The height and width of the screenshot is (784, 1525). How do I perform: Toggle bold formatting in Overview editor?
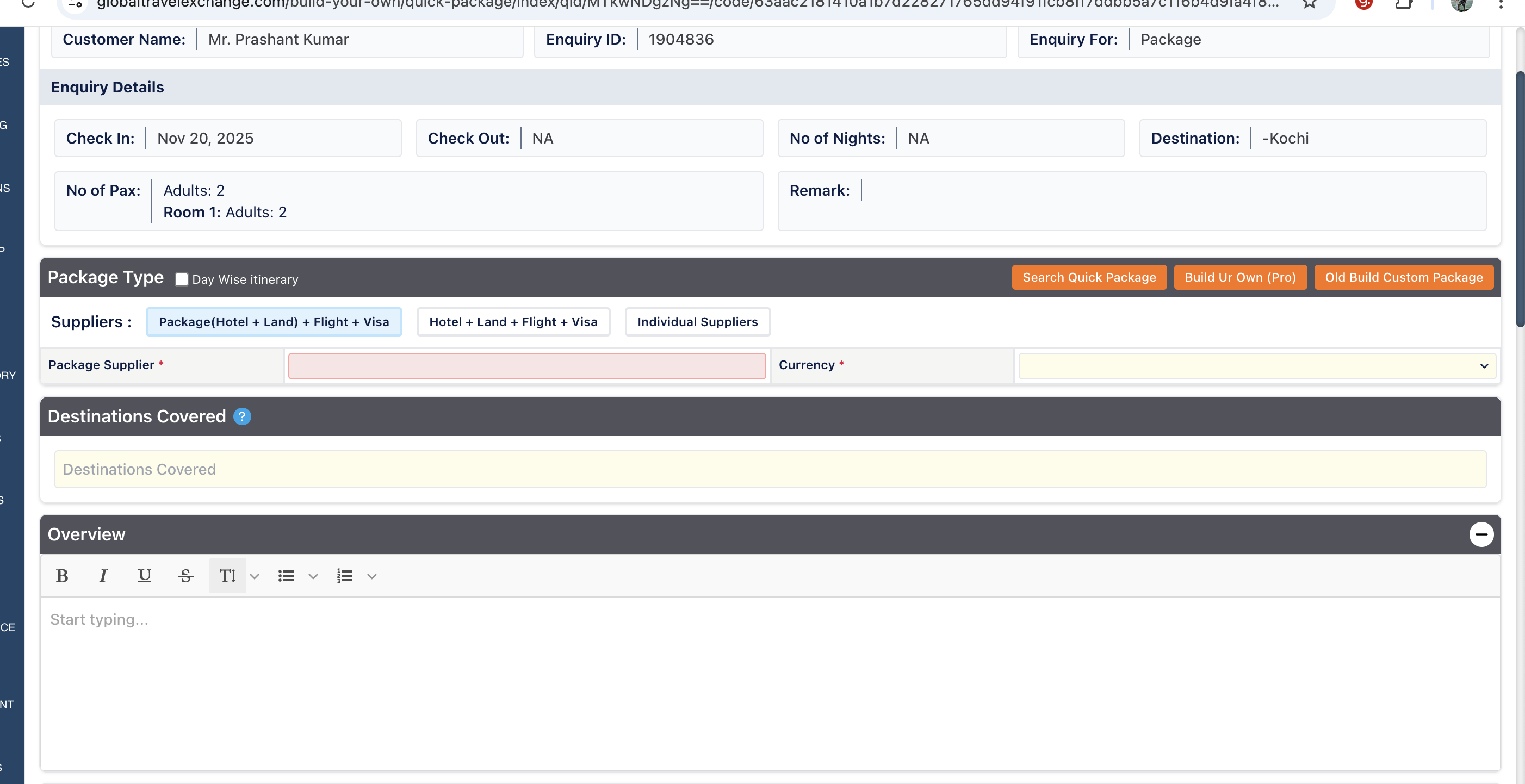point(61,576)
